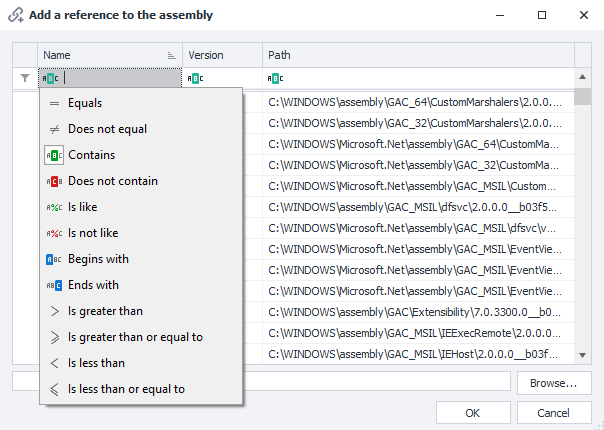This screenshot has width=604, height=430.
Task: Select the Is less than option
Action: tap(96, 363)
